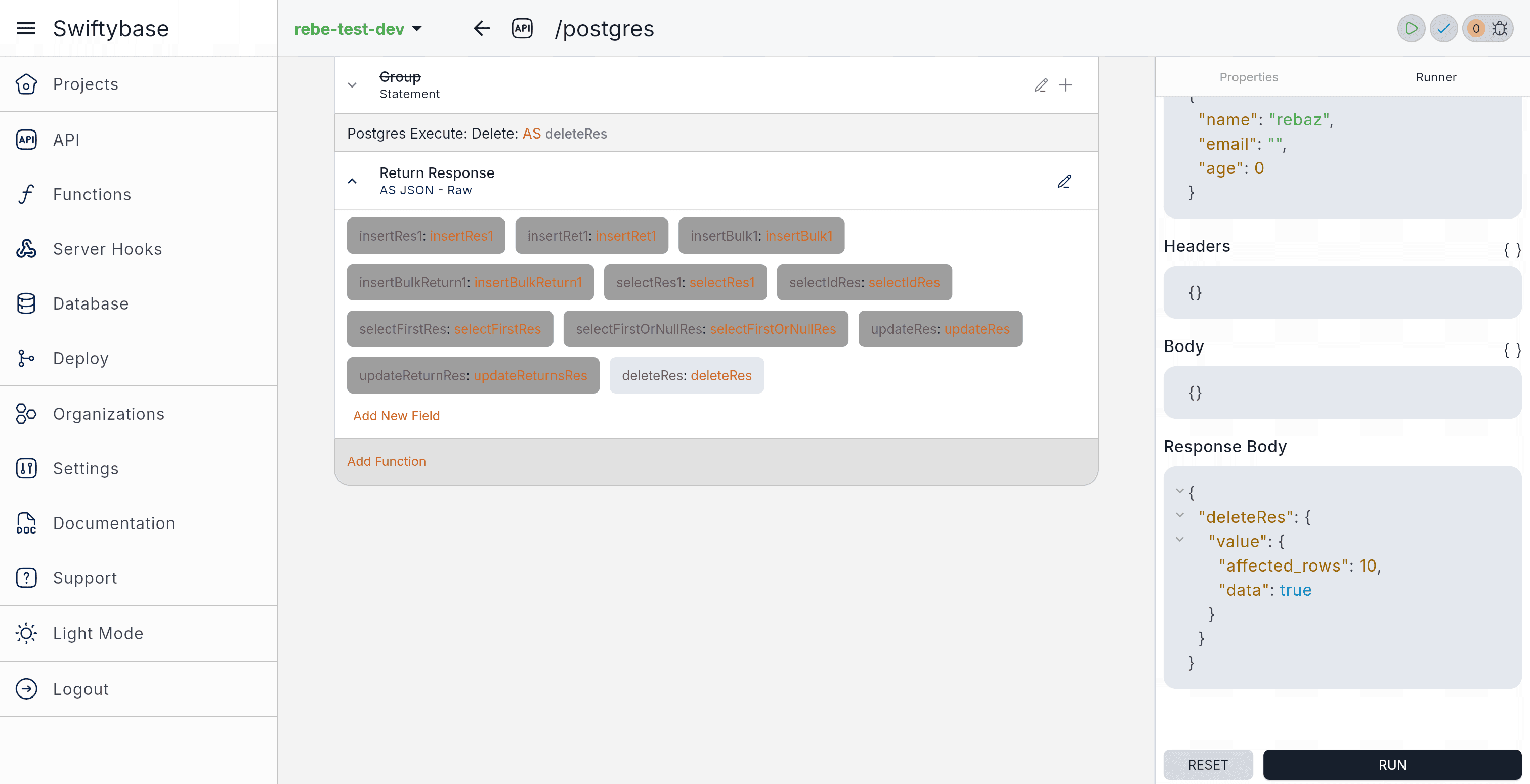Open the debug bug icon
1530x784 pixels.
tap(1500, 28)
